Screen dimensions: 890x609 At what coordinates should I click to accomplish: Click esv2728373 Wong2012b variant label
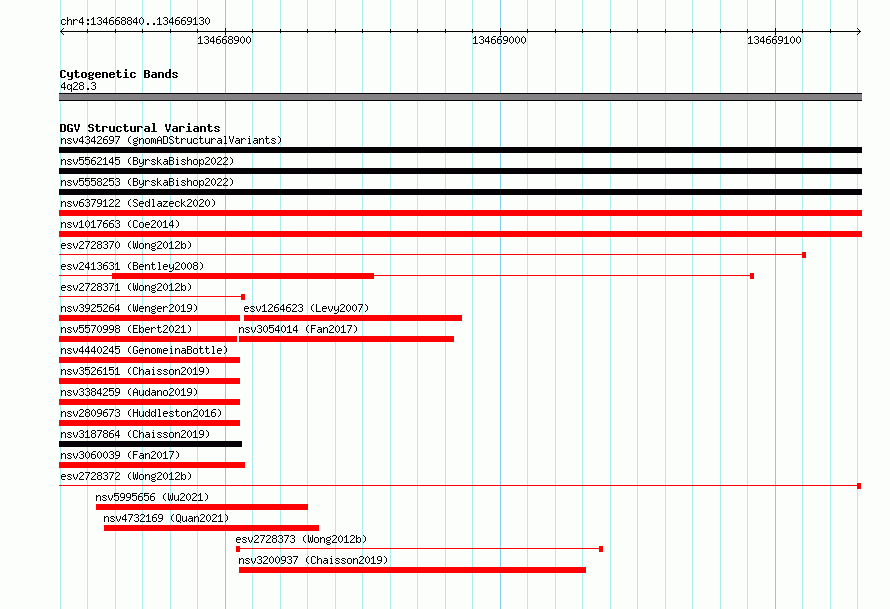click(301, 539)
